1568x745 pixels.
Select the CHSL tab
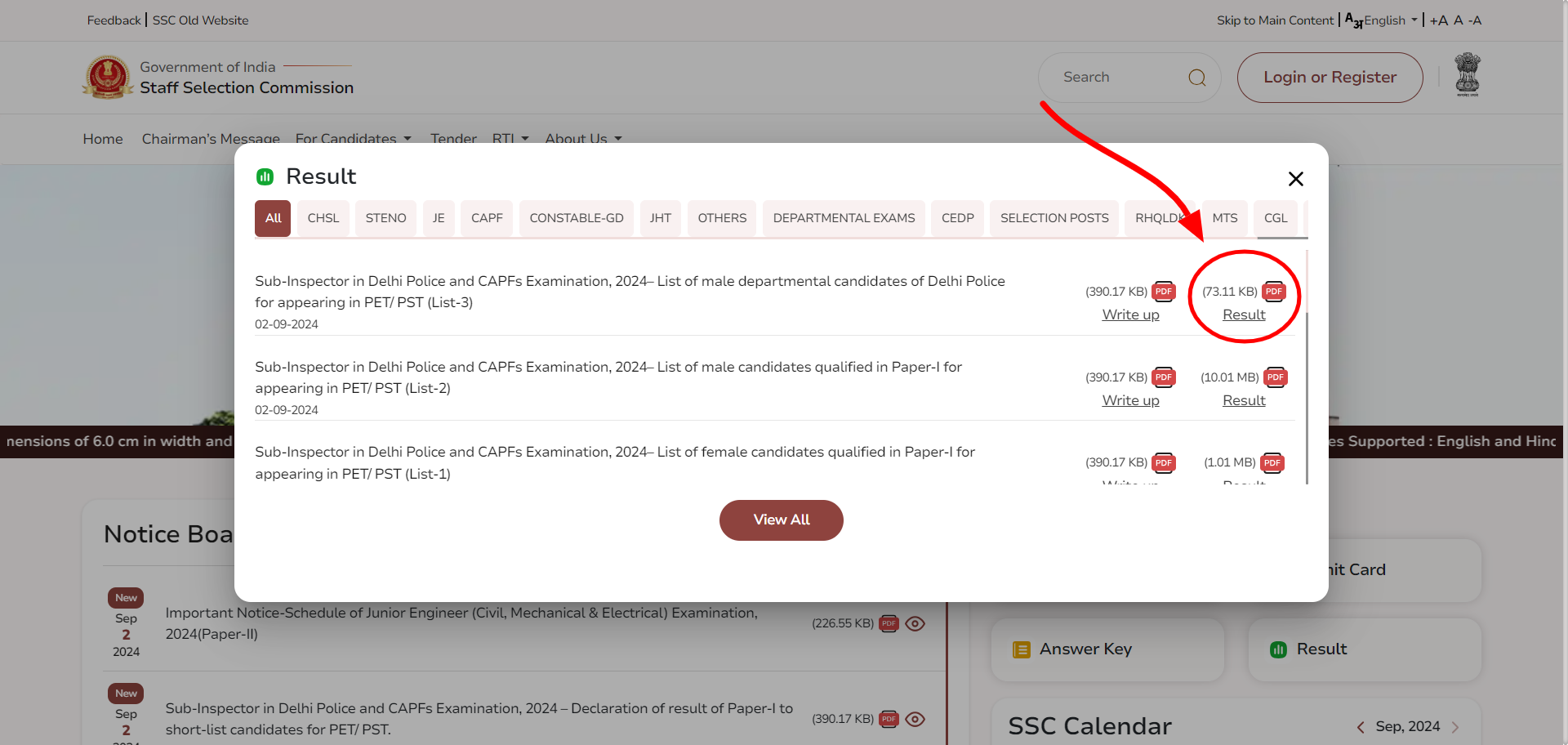[x=323, y=219]
